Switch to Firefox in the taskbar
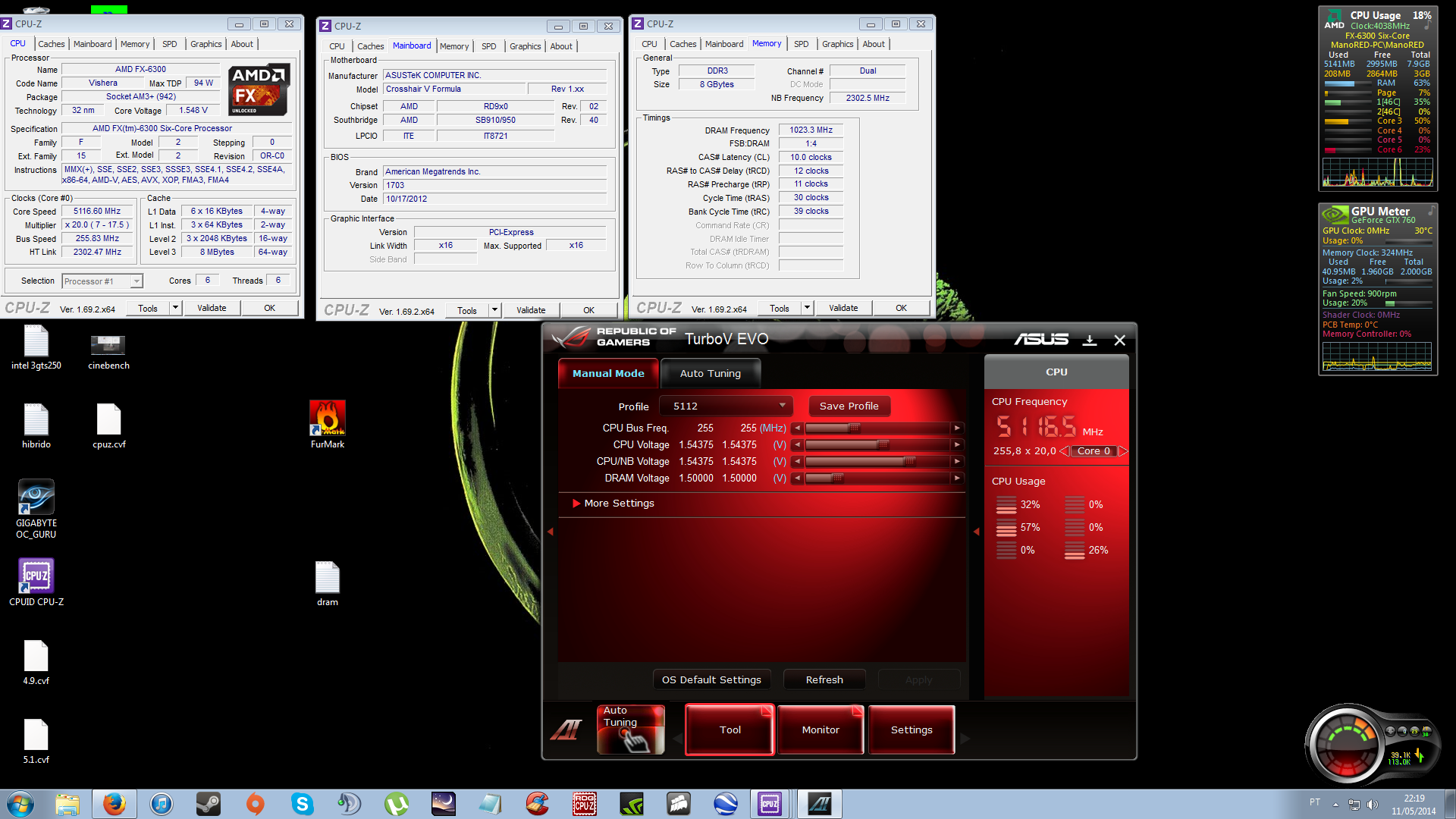The height and width of the screenshot is (819, 1456). click(115, 804)
